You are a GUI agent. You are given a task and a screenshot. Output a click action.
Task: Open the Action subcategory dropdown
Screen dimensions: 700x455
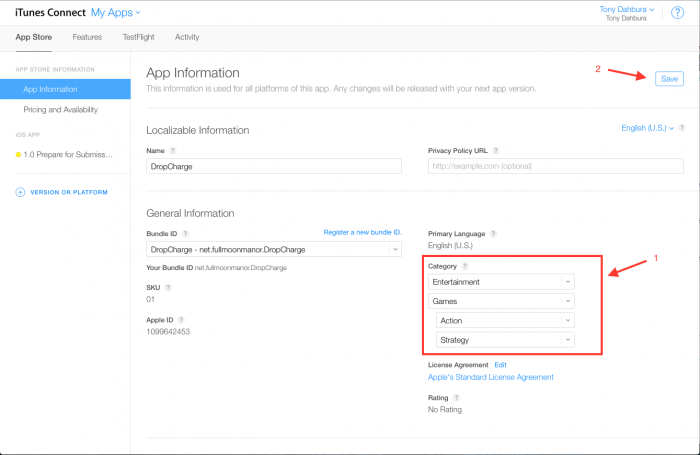point(505,321)
